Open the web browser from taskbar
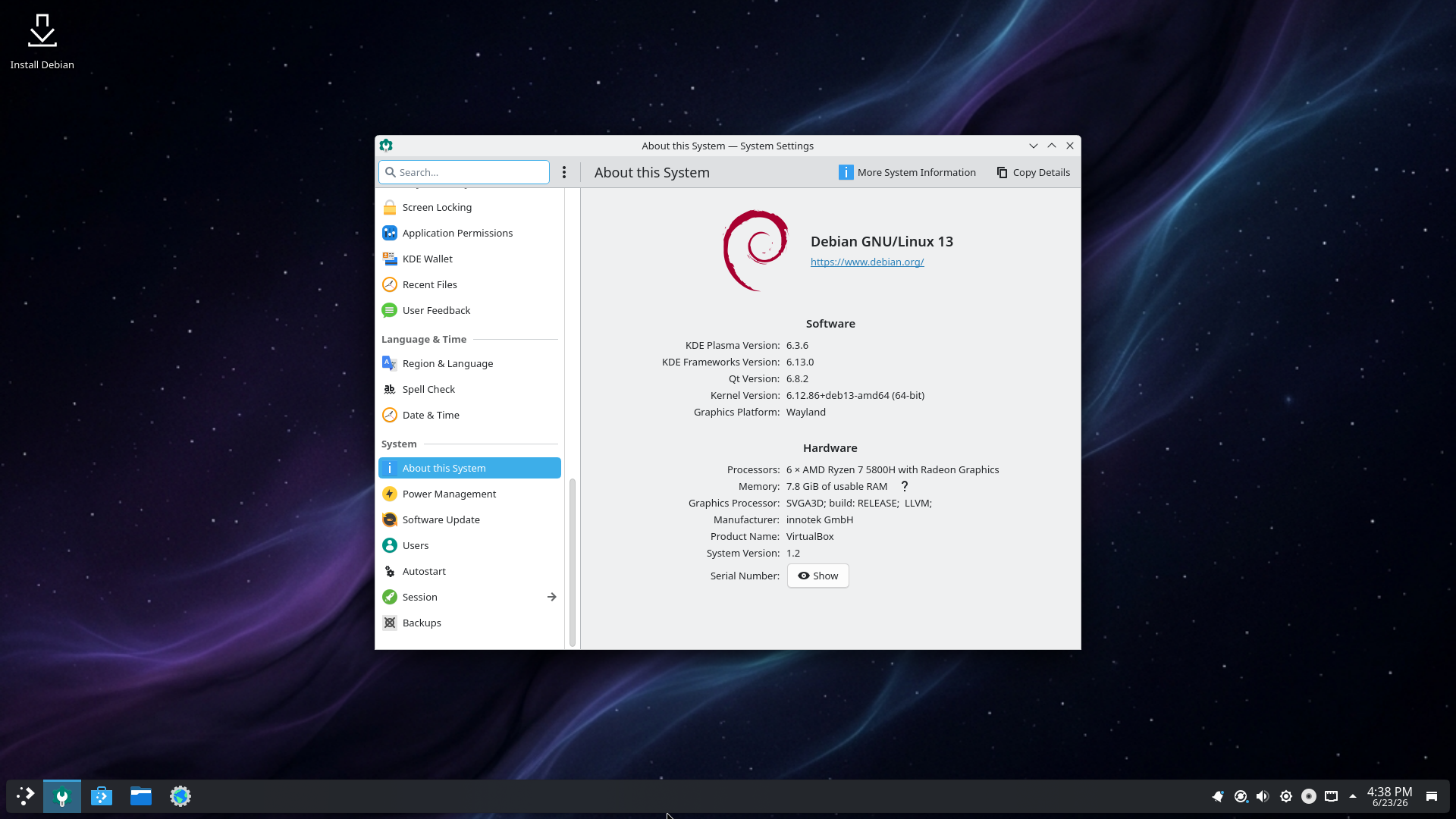Image resolution: width=1456 pixels, height=819 pixels. pos(180,796)
